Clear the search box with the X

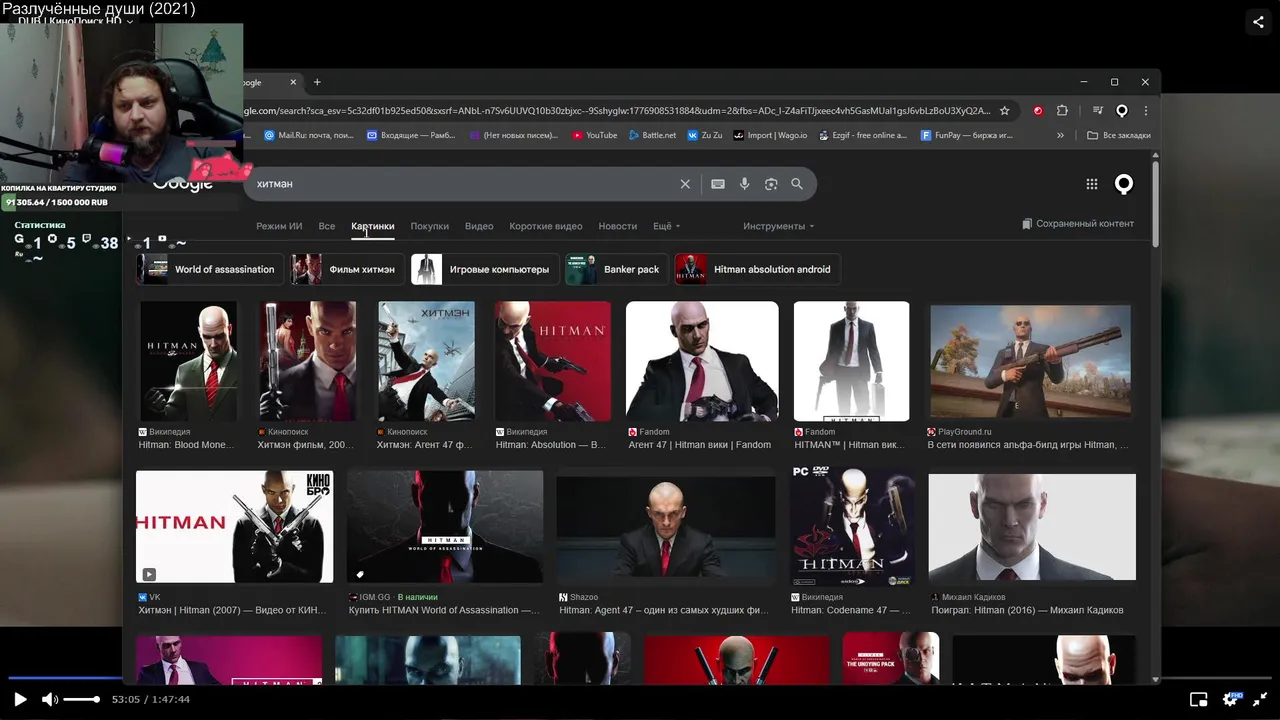pyautogui.click(x=685, y=184)
